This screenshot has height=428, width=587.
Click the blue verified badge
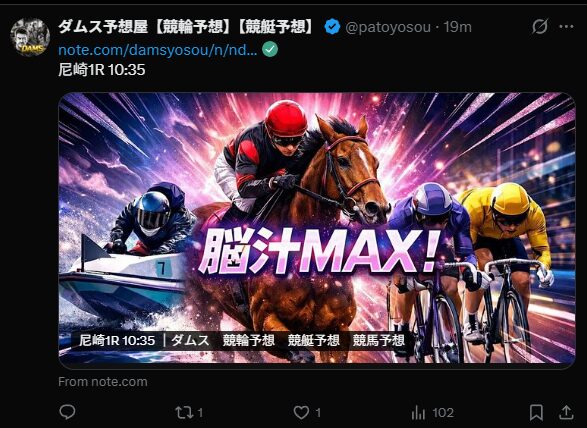click(x=332, y=27)
